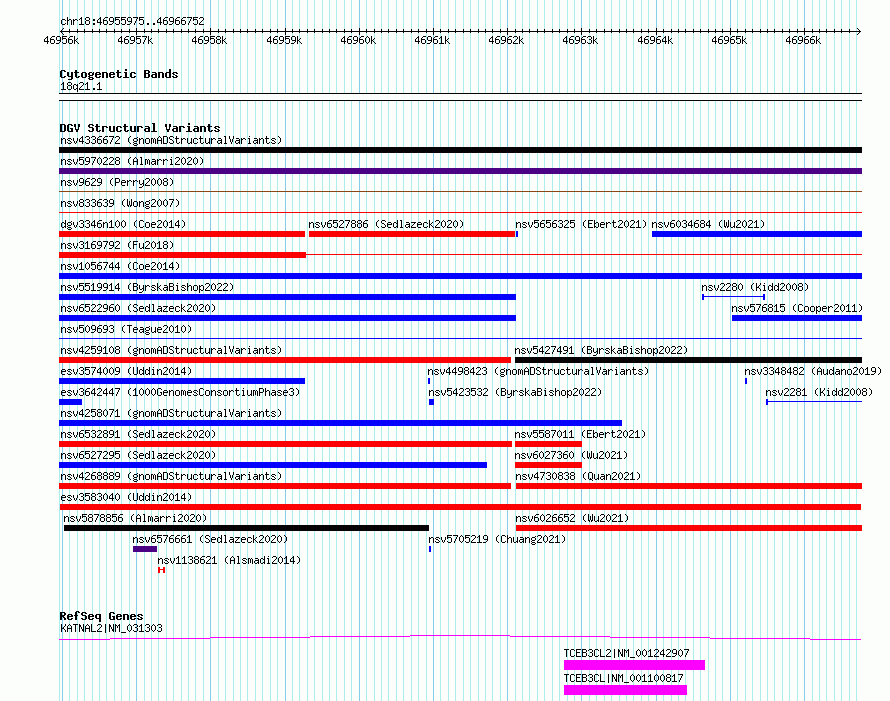Viewport: 890px width, 701px height.
Task: Select short purple nsv6576661 bar
Action: [x=145, y=549]
